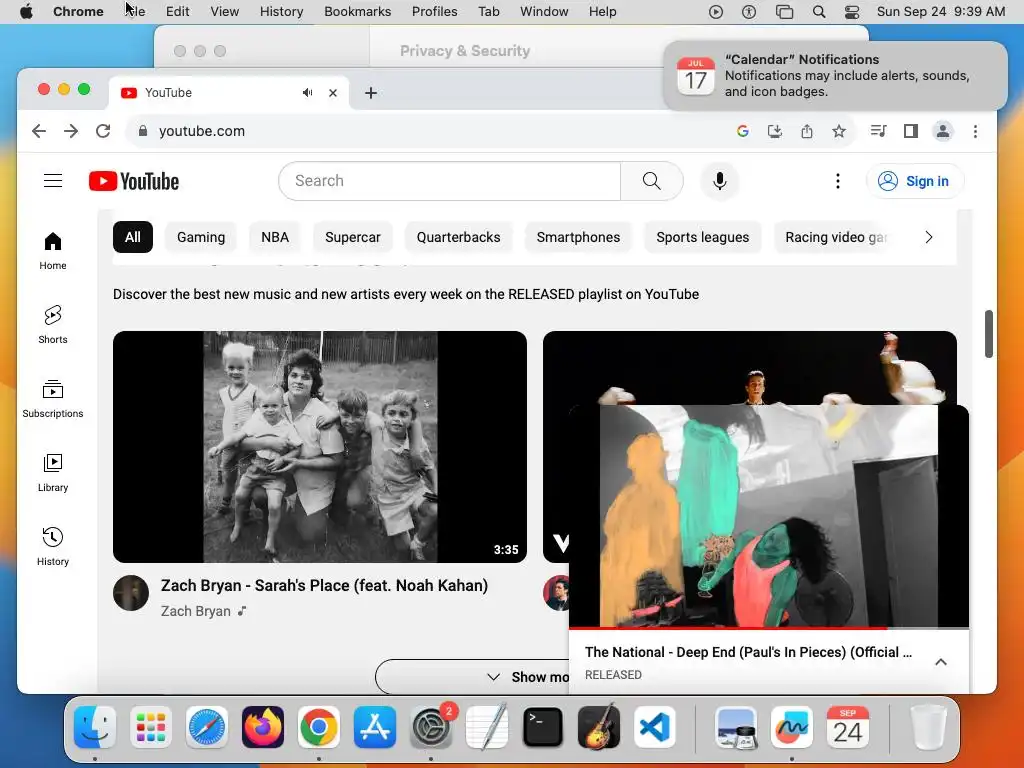Open YouTube settings three-dot menu
The width and height of the screenshot is (1024, 768).
pos(838,181)
